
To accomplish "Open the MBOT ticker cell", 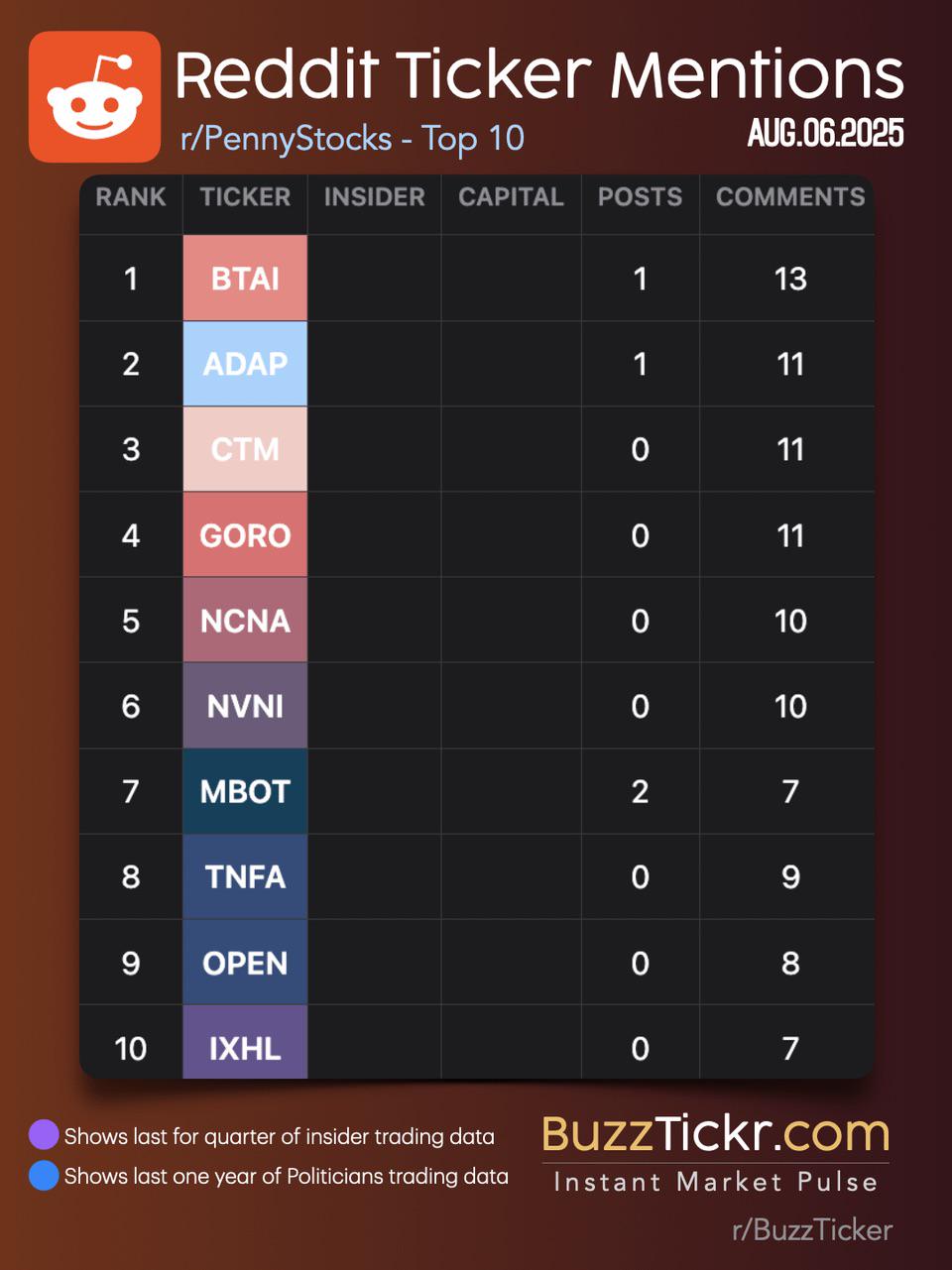I will click(x=245, y=791).
